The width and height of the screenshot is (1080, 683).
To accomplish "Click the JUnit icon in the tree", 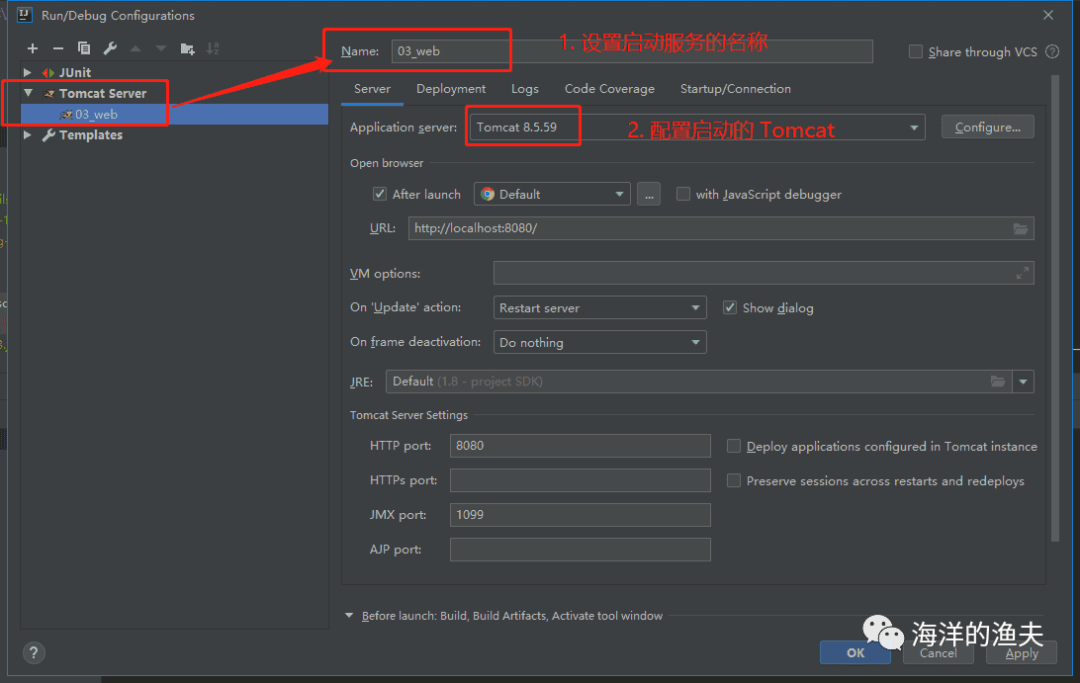I will coord(48,72).
